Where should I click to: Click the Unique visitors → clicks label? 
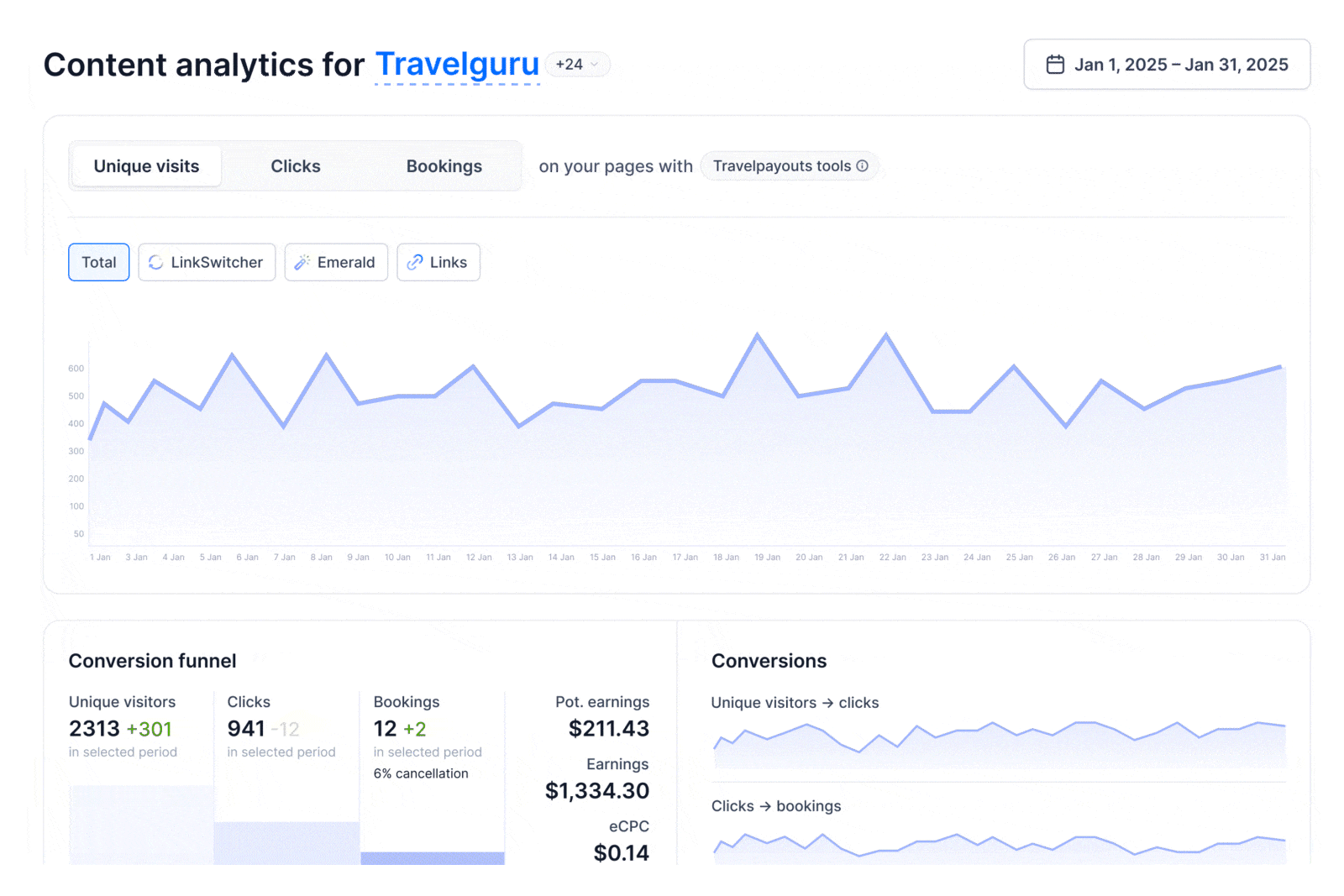[x=795, y=703]
